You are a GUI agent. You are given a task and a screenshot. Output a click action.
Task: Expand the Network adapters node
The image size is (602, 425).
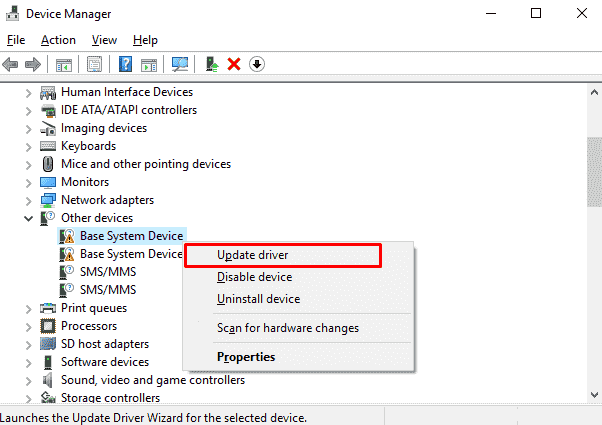click(28, 201)
